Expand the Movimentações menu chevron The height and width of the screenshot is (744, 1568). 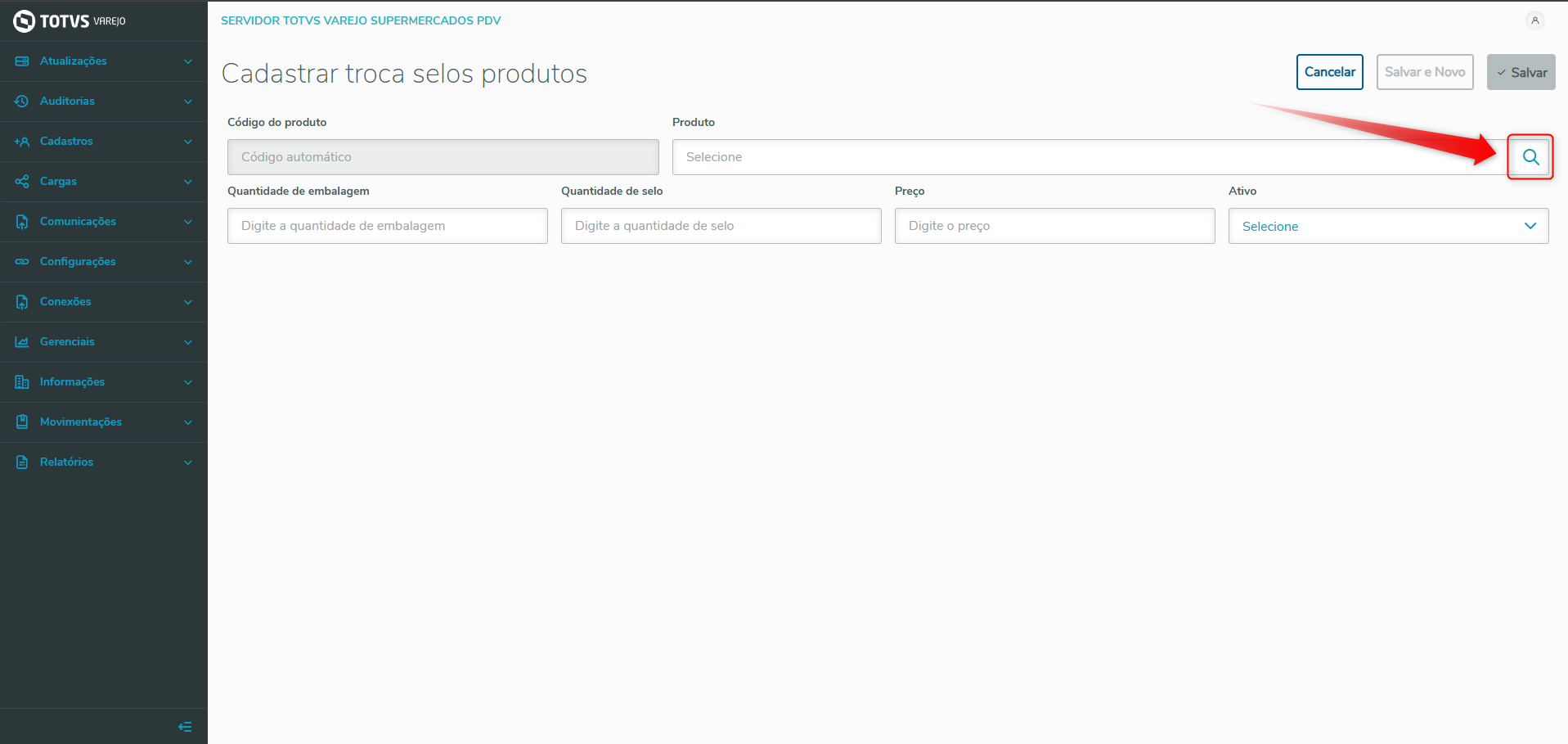[x=188, y=422]
